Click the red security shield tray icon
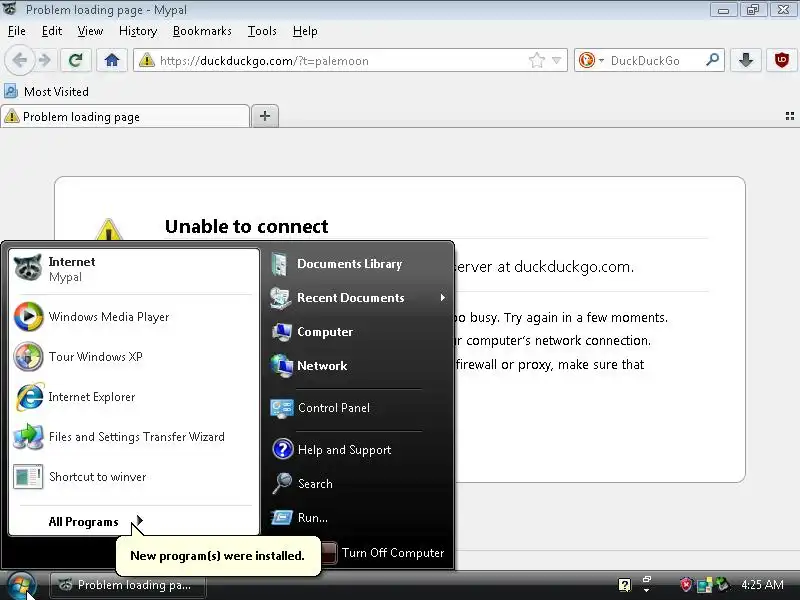This screenshot has width=800, height=600. coord(686,585)
